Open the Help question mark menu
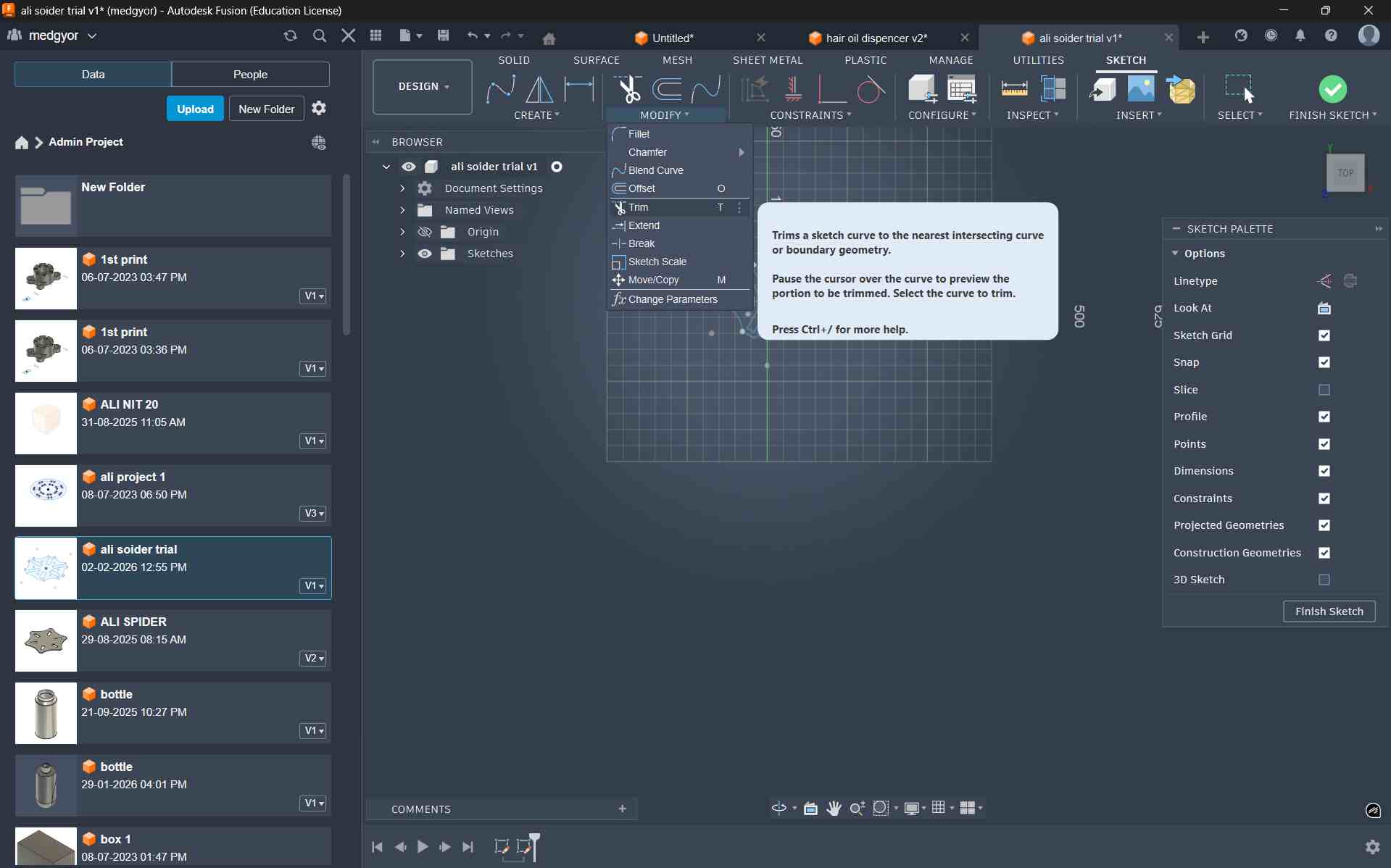Image resolution: width=1391 pixels, height=868 pixels. click(x=1331, y=36)
